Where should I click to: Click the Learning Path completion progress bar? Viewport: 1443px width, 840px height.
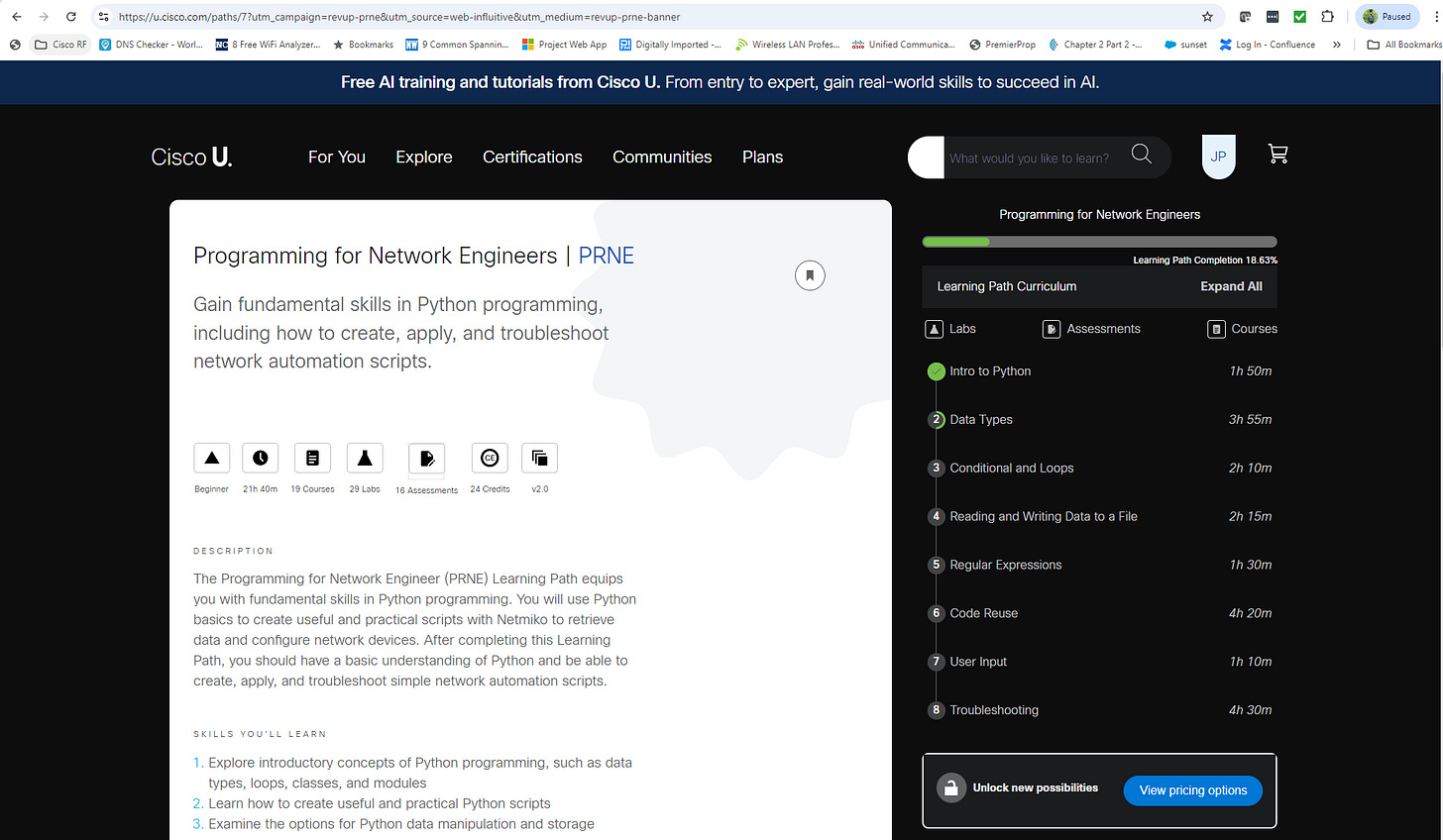[1100, 242]
